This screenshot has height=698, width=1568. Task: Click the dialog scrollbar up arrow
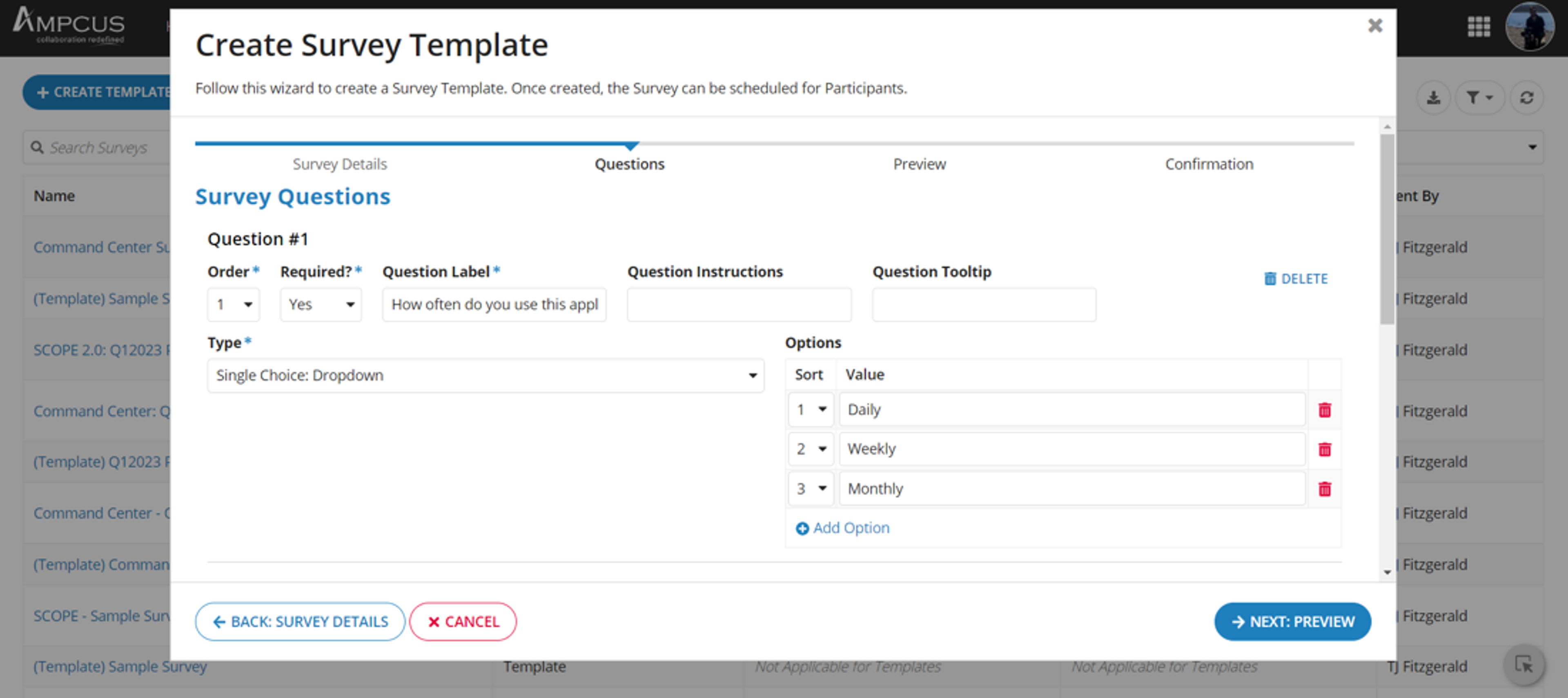pyautogui.click(x=1387, y=127)
